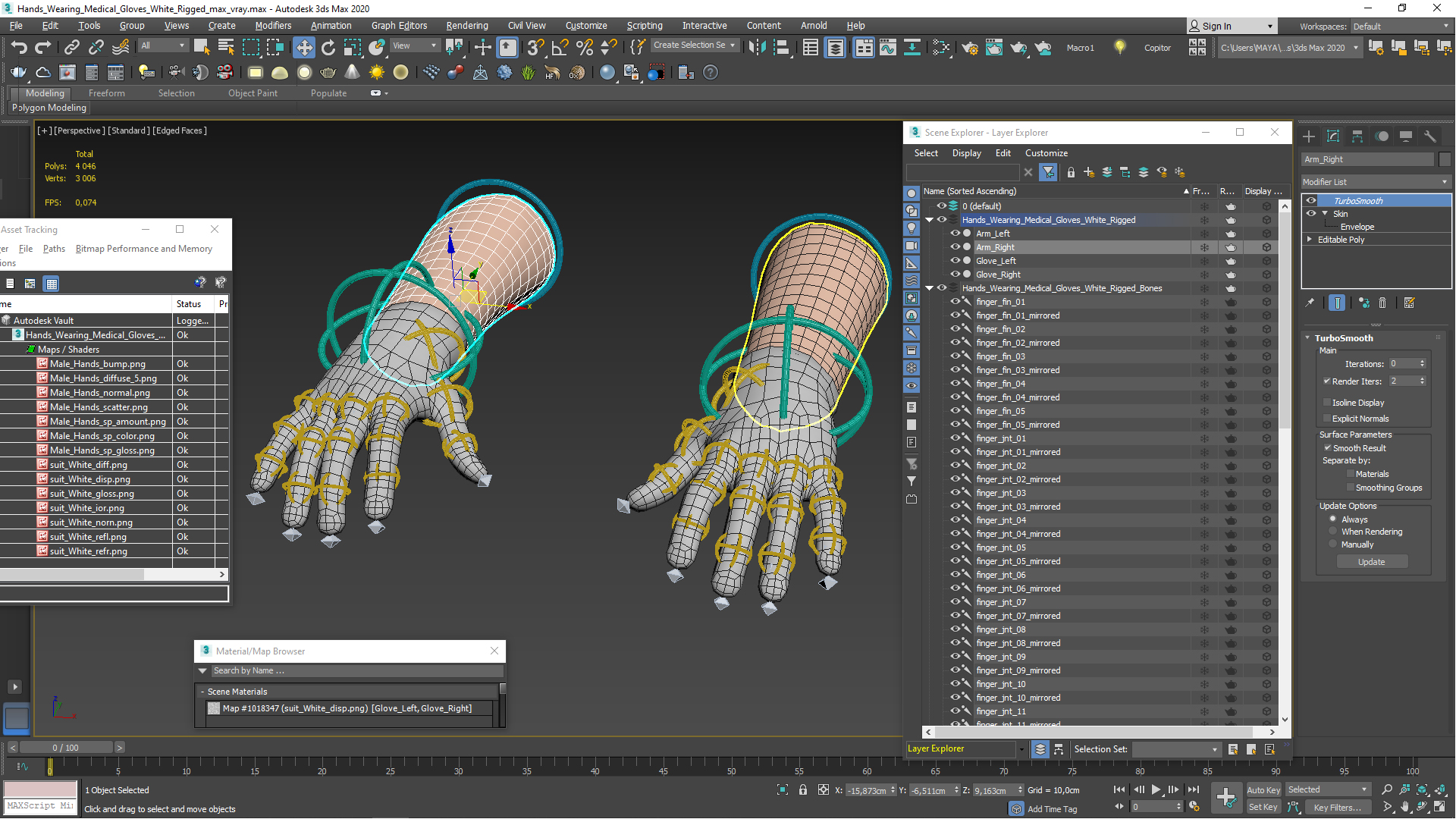Viewport: 1456px width, 819px height.
Task: Expand the Editable Poly modifier
Action: coord(1310,240)
